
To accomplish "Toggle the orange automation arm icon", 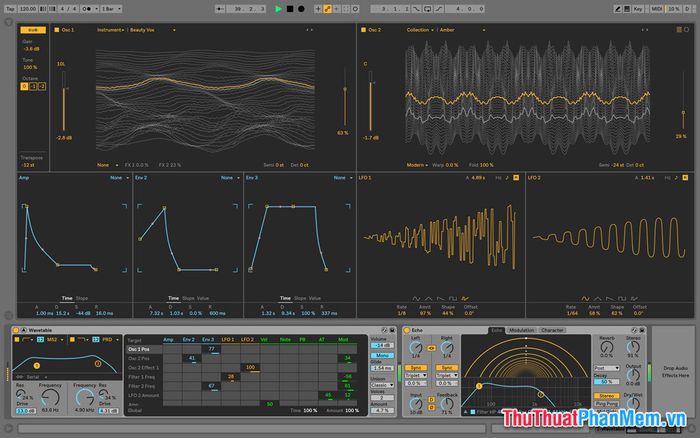I will [327, 8].
